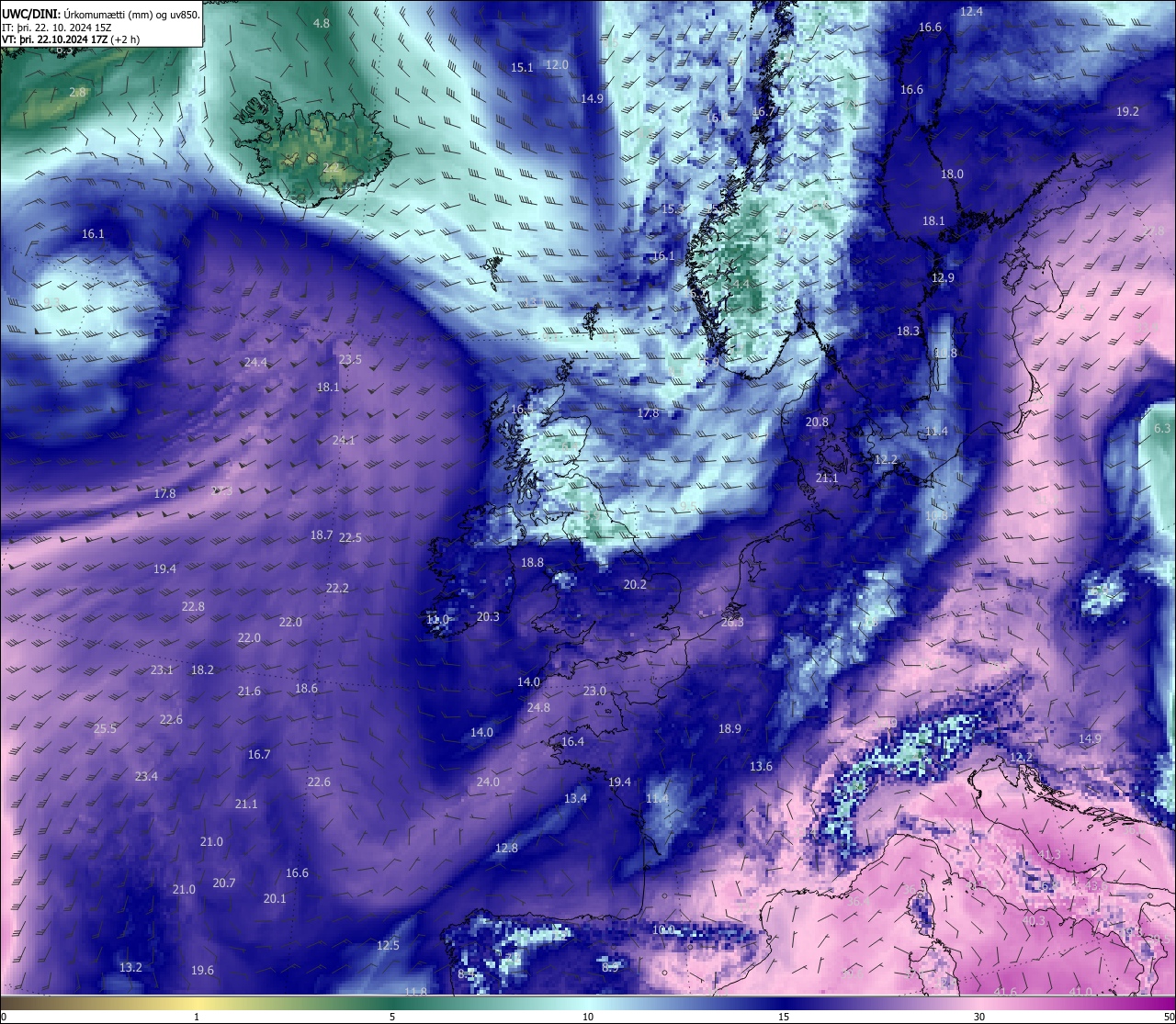The image size is (1176, 1024).
Task: Click the "41.6" value near the bottom
Action: pos(1005,992)
